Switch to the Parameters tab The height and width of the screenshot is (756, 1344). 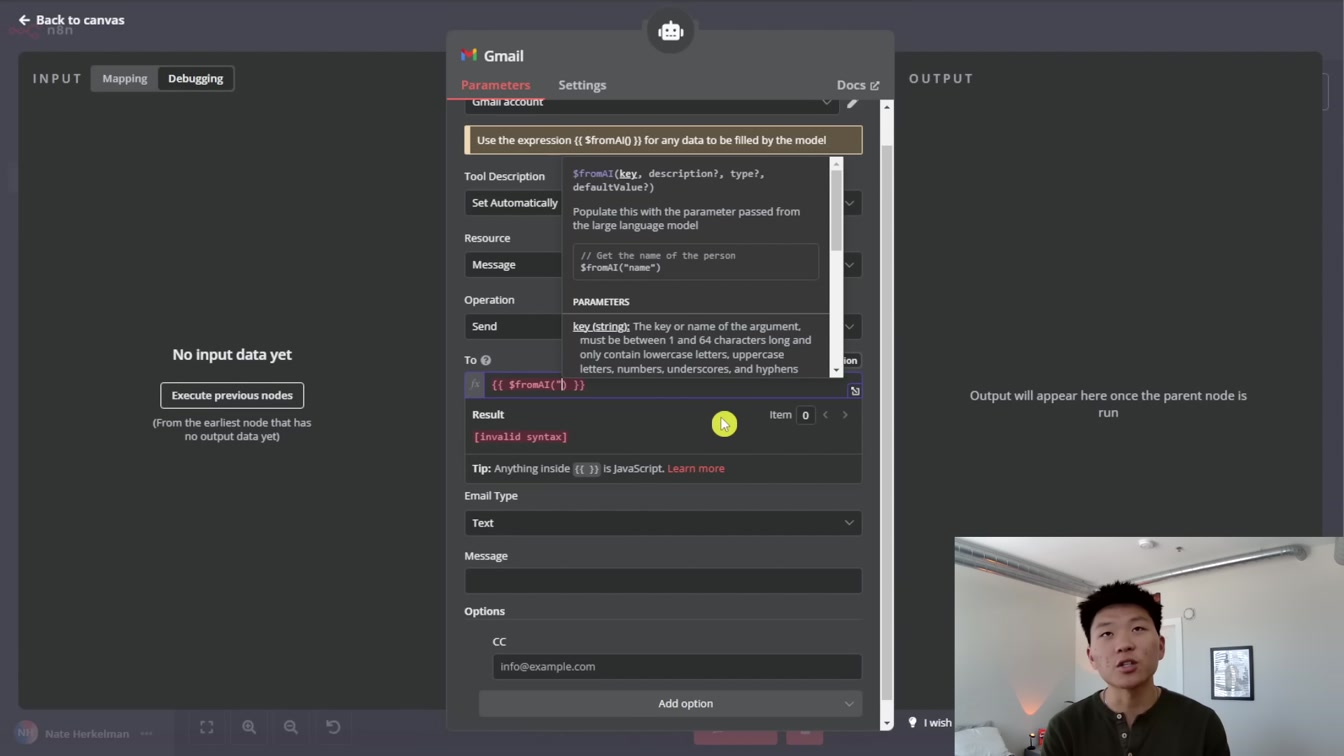496,85
